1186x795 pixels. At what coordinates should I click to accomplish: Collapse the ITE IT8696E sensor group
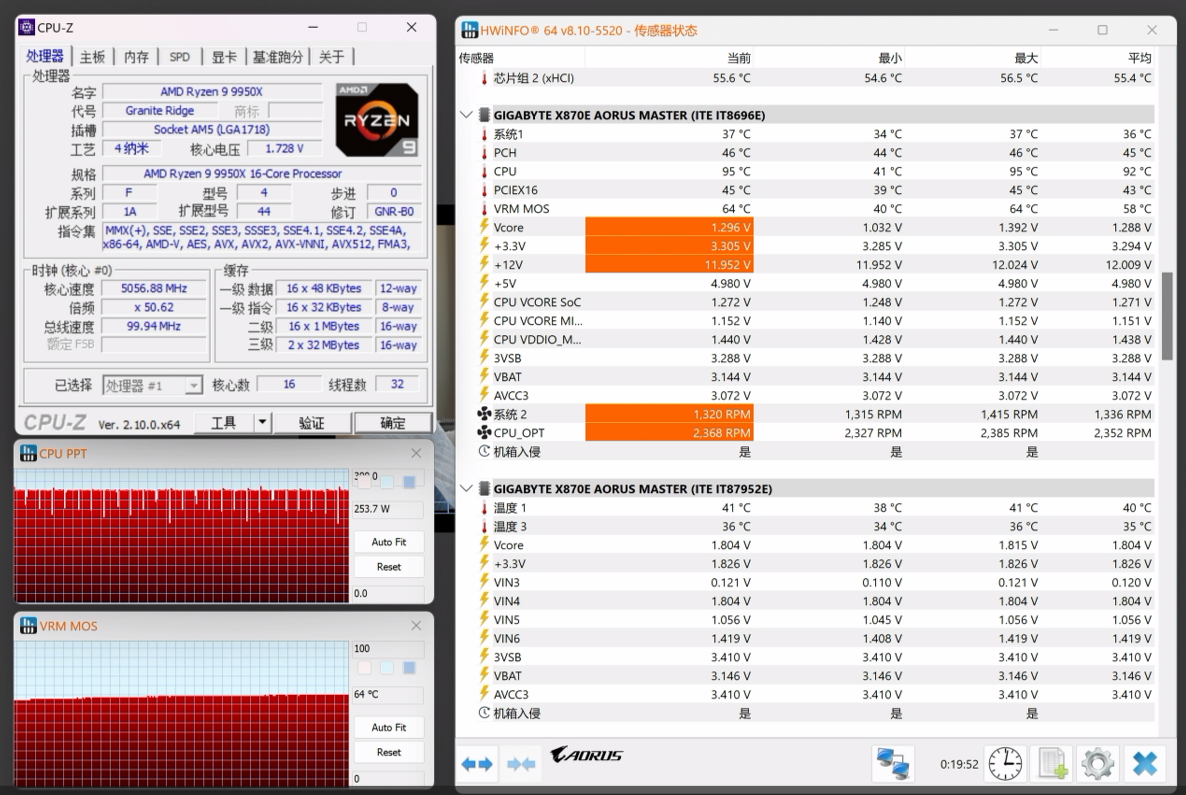(466, 115)
